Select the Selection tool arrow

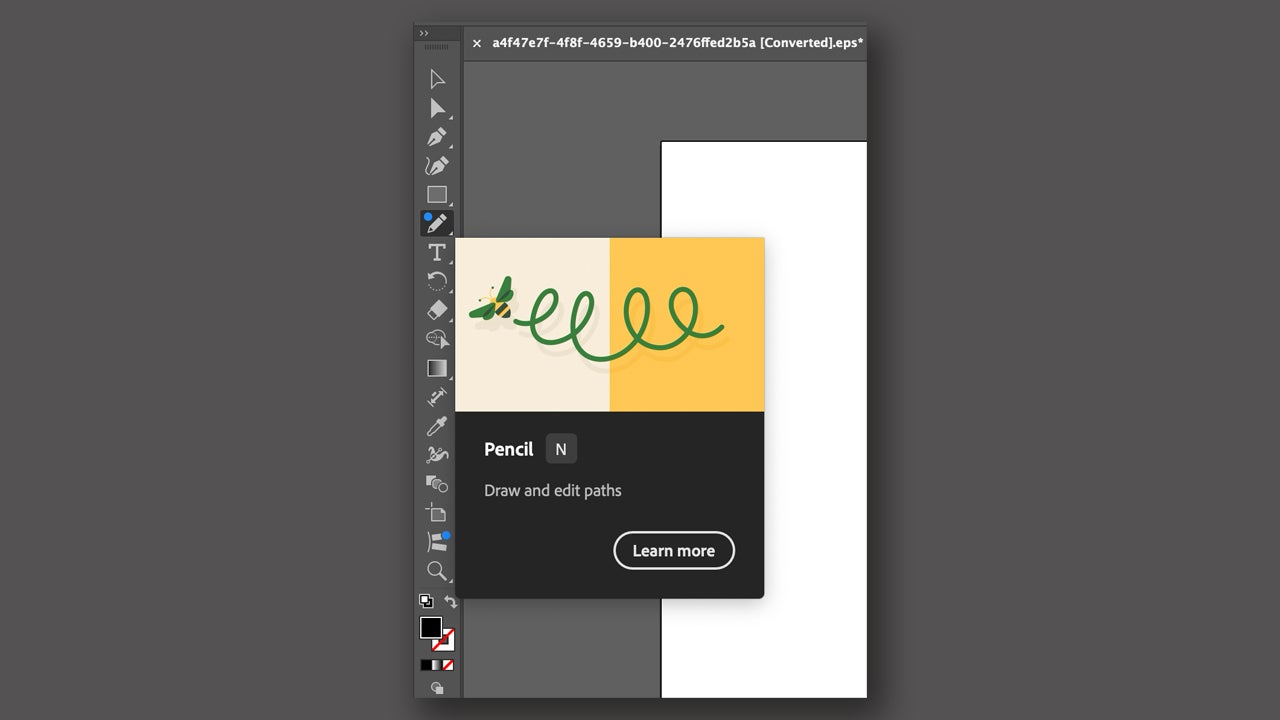coord(437,79)
